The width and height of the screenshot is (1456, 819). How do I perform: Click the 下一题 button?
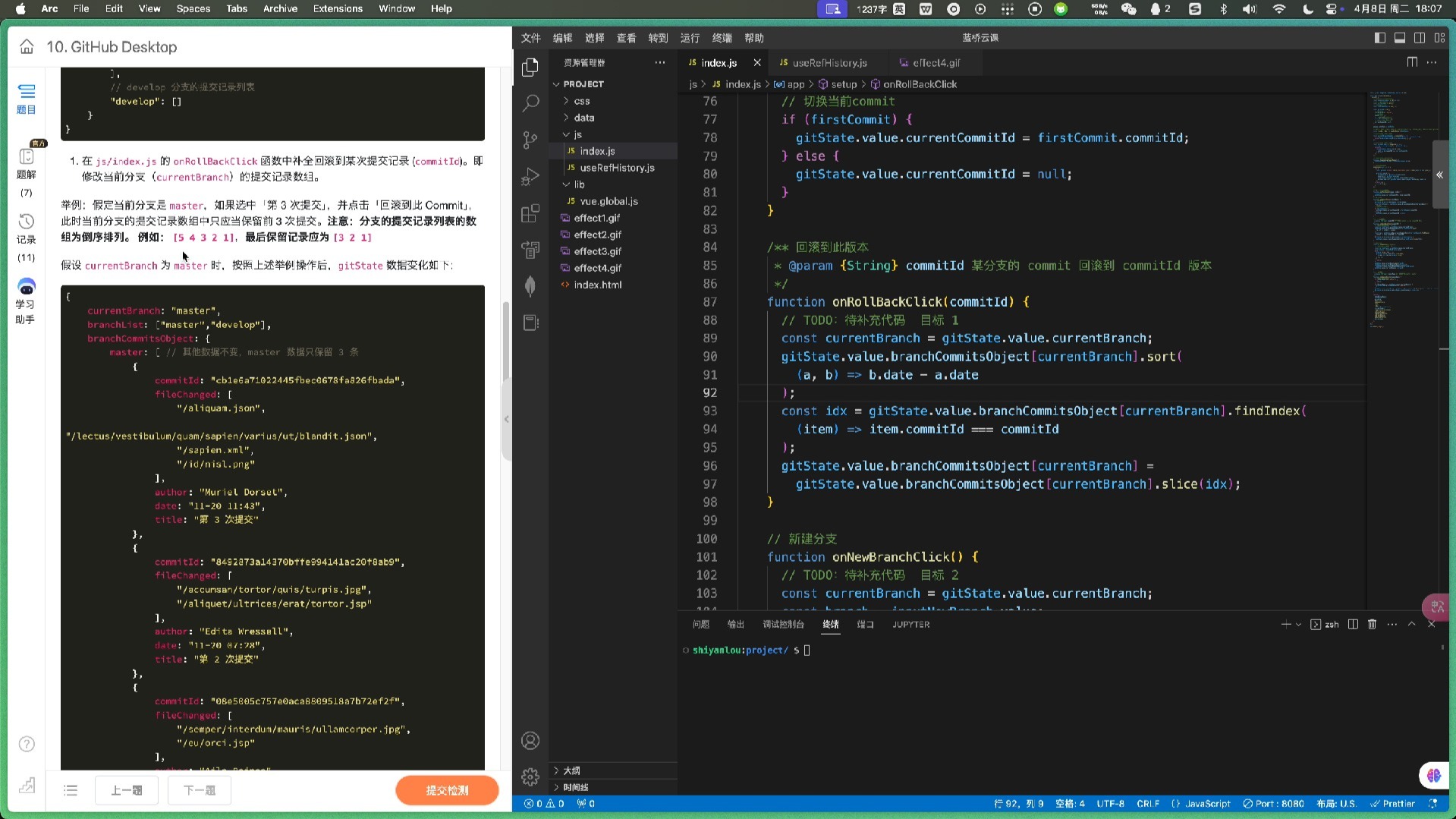pos(199,790)
